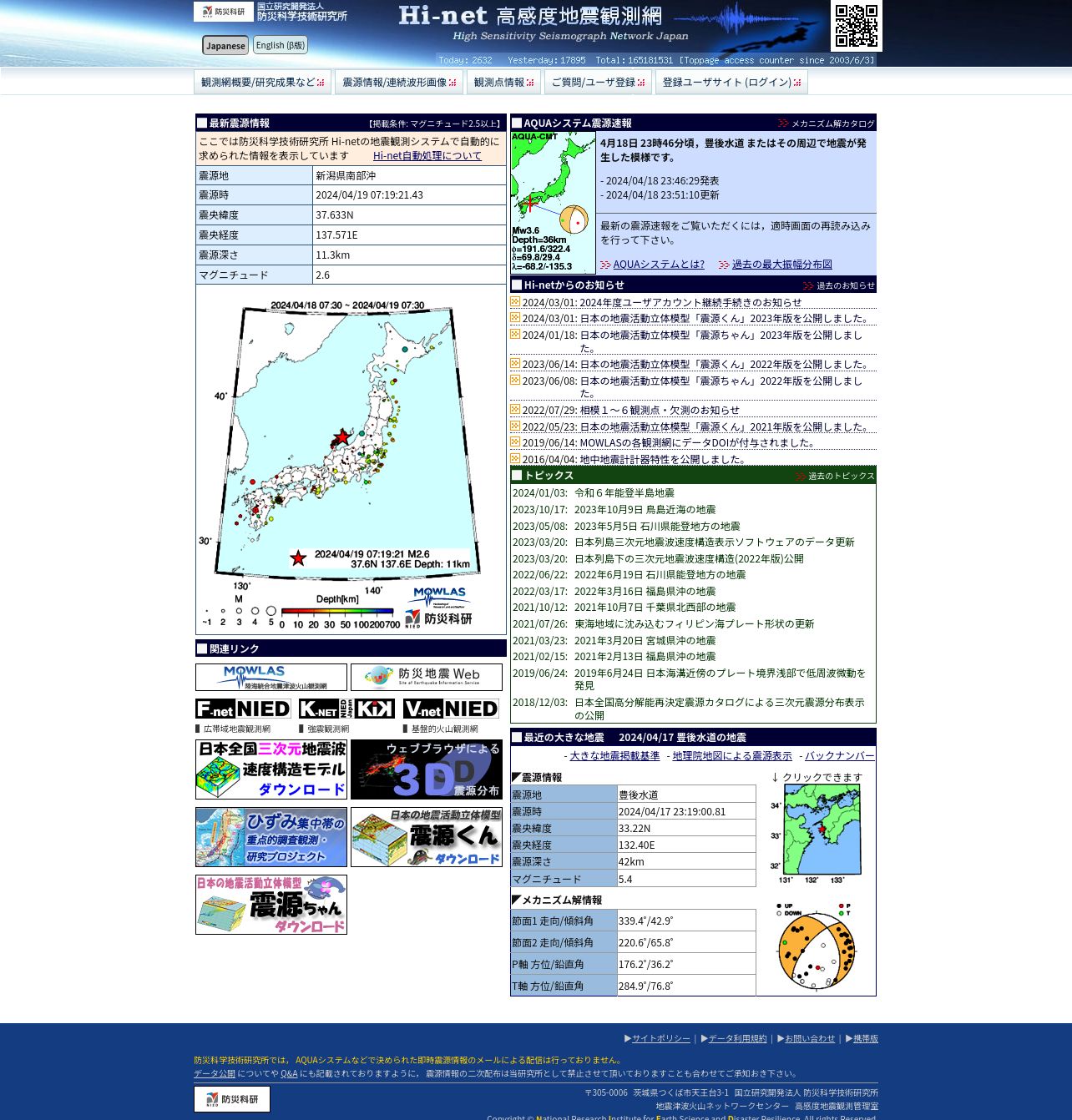Click the focal mechanism beachball diagram
This screenshot has width=1072, height=1120.
pos(816,946)
